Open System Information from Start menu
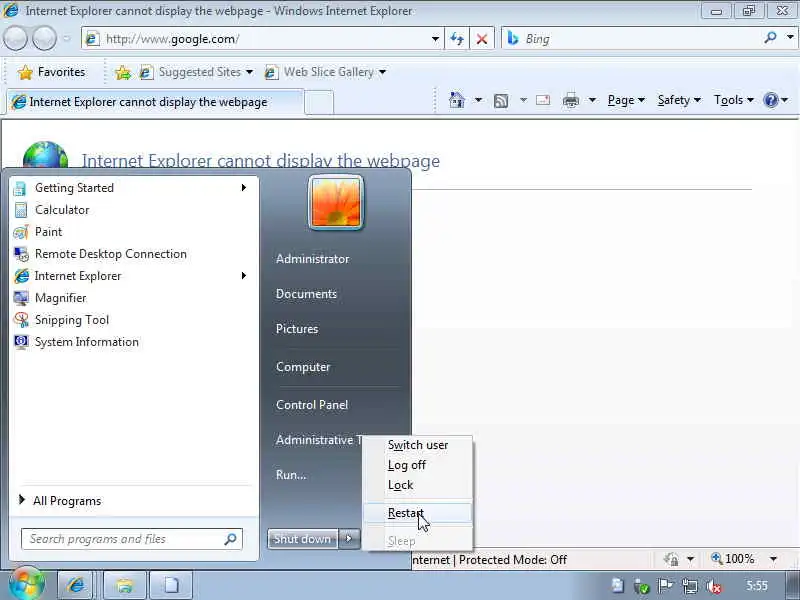Screen dimensions: 800x600 pos(133,341)
